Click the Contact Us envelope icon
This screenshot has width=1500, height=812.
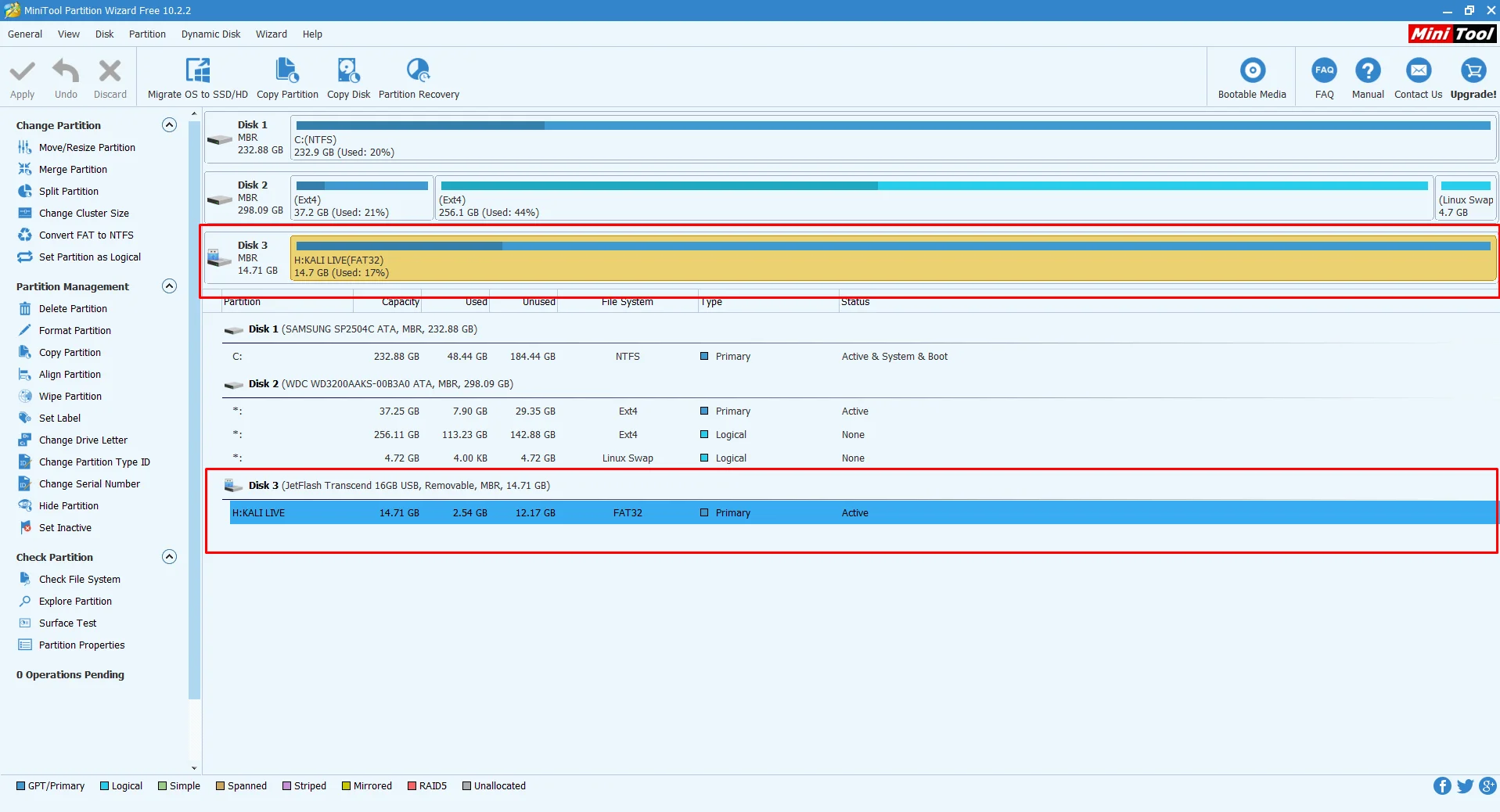[x=1418, y=71]
